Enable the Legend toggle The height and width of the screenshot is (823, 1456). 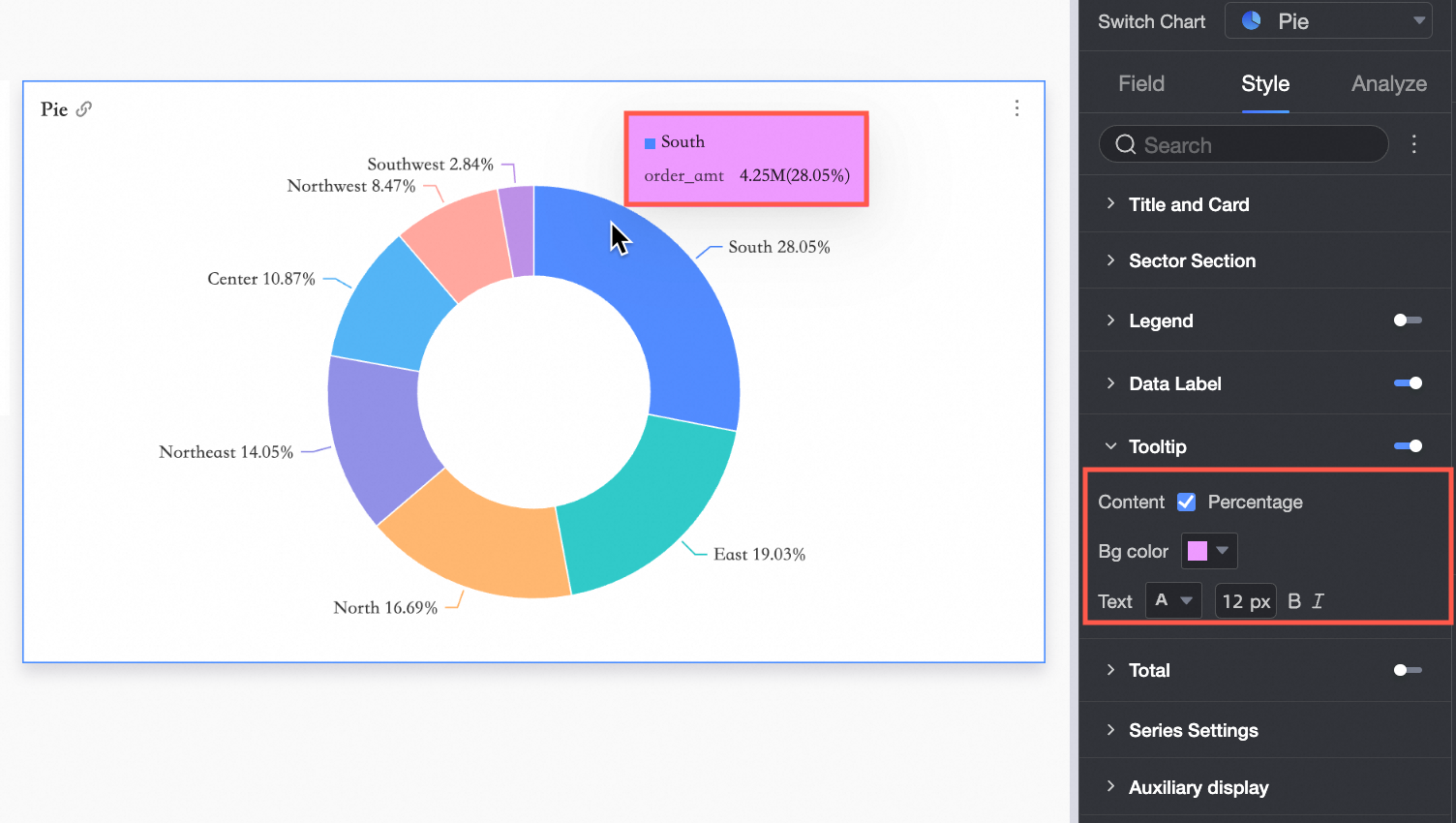pyautogui.click(x=1408, y=320)
